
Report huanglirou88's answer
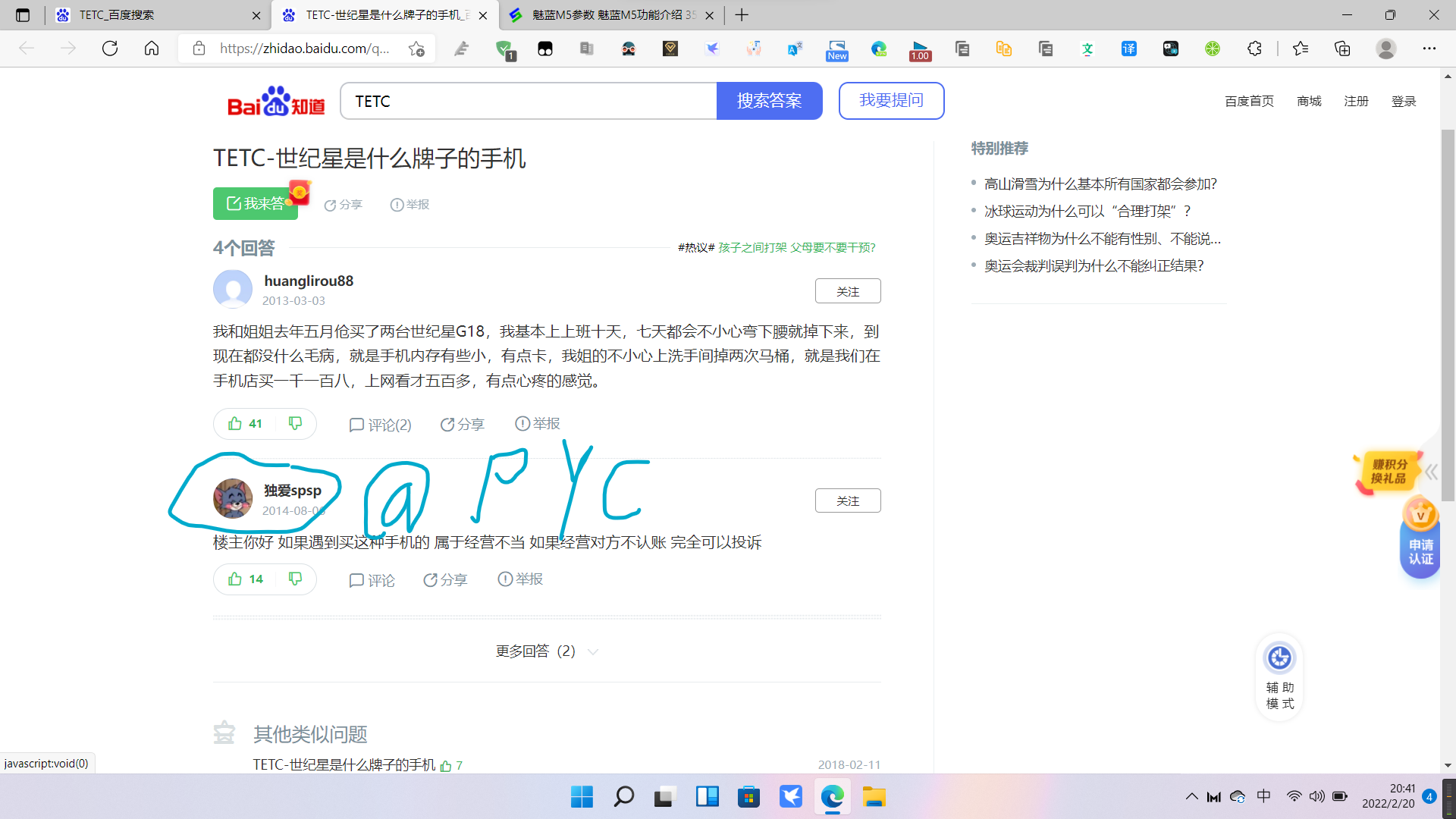[x=538, y=423]
